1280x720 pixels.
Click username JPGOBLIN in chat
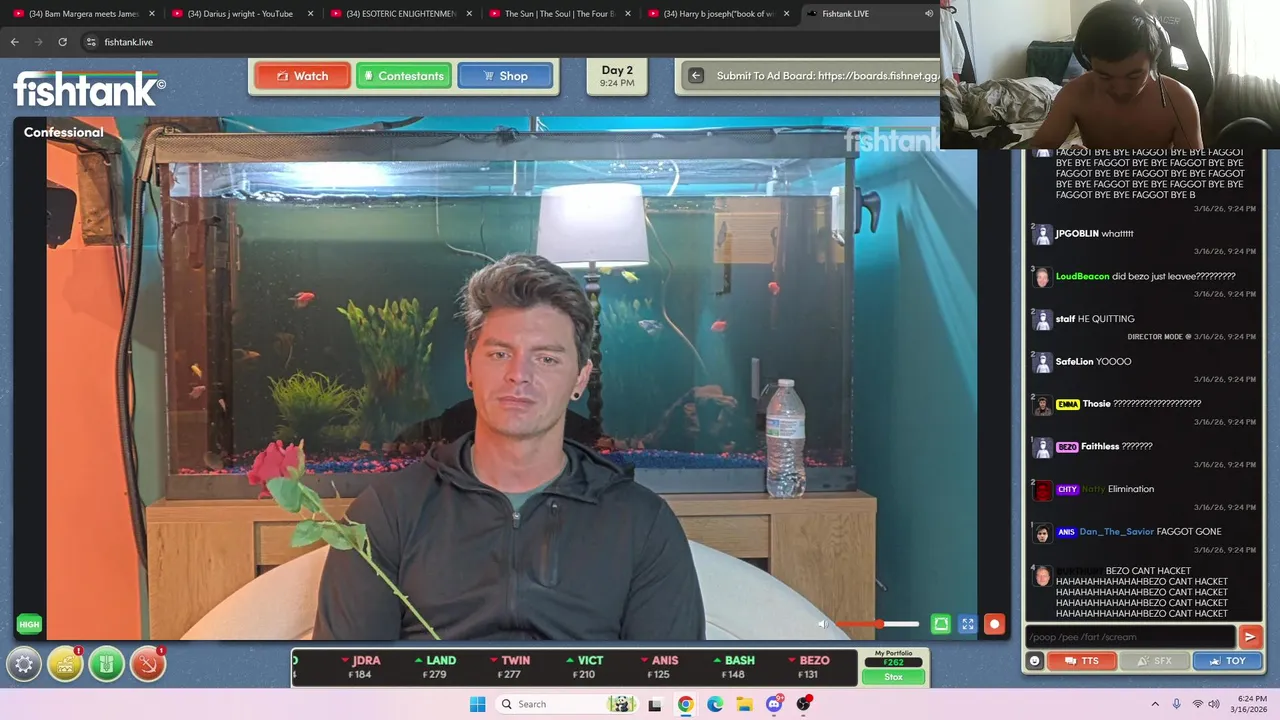[x=1077, y=233]
